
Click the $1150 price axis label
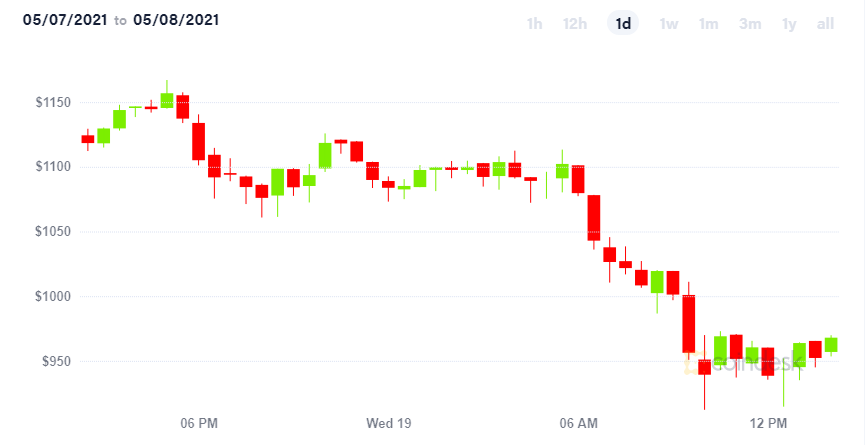[52, 103]
